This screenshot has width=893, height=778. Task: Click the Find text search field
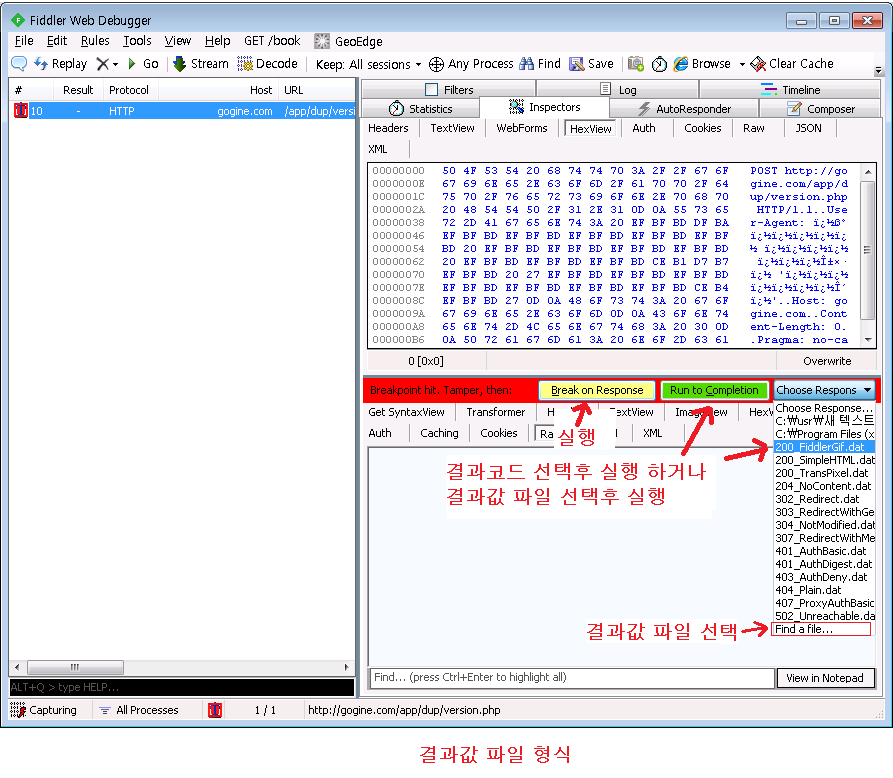click(x=571, y=677)
